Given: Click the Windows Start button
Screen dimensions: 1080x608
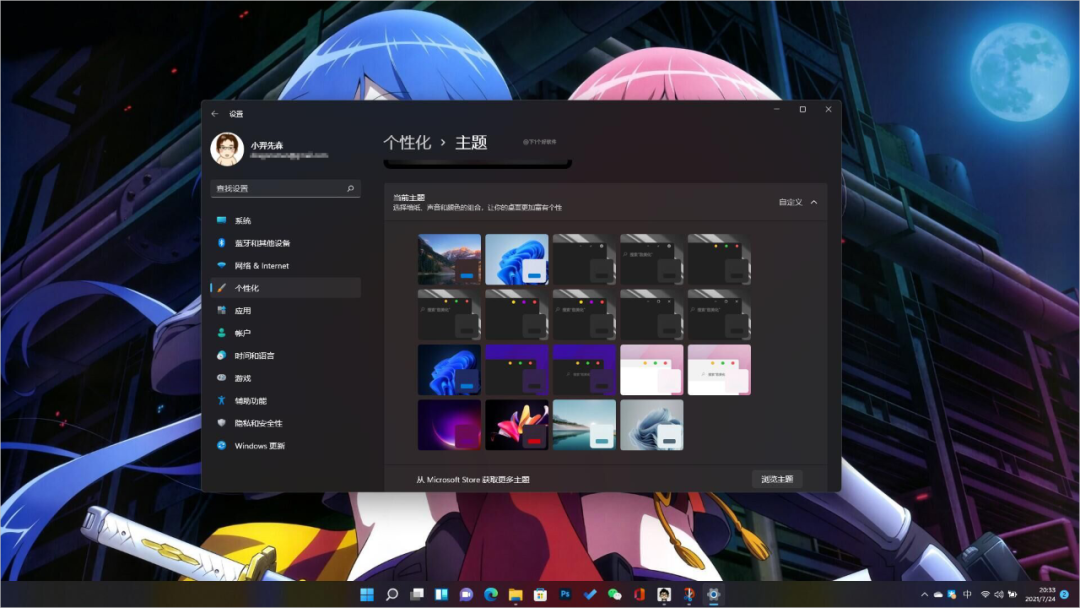Looking at the screenshot, I should [367, 594].
